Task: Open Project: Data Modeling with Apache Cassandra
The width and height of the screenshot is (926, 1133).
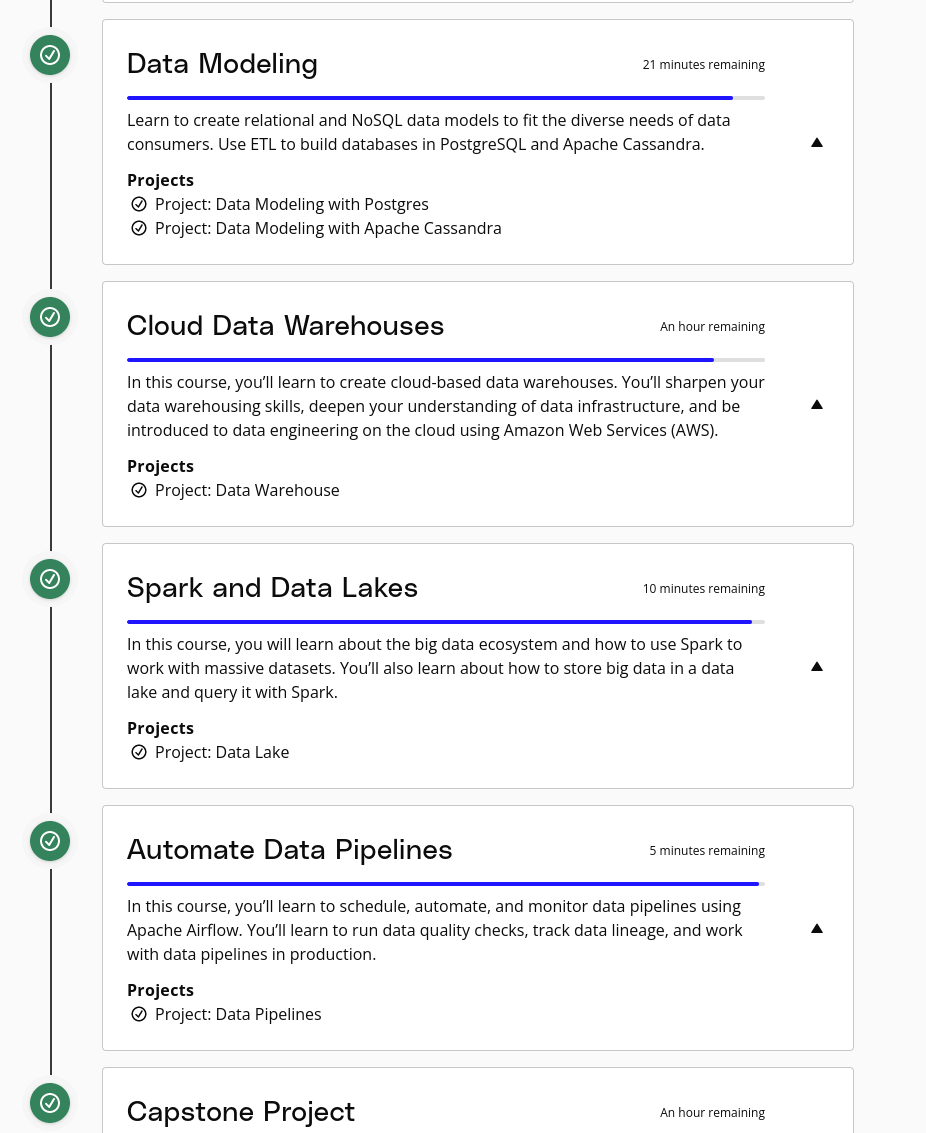Action: [x=328, y=228]
